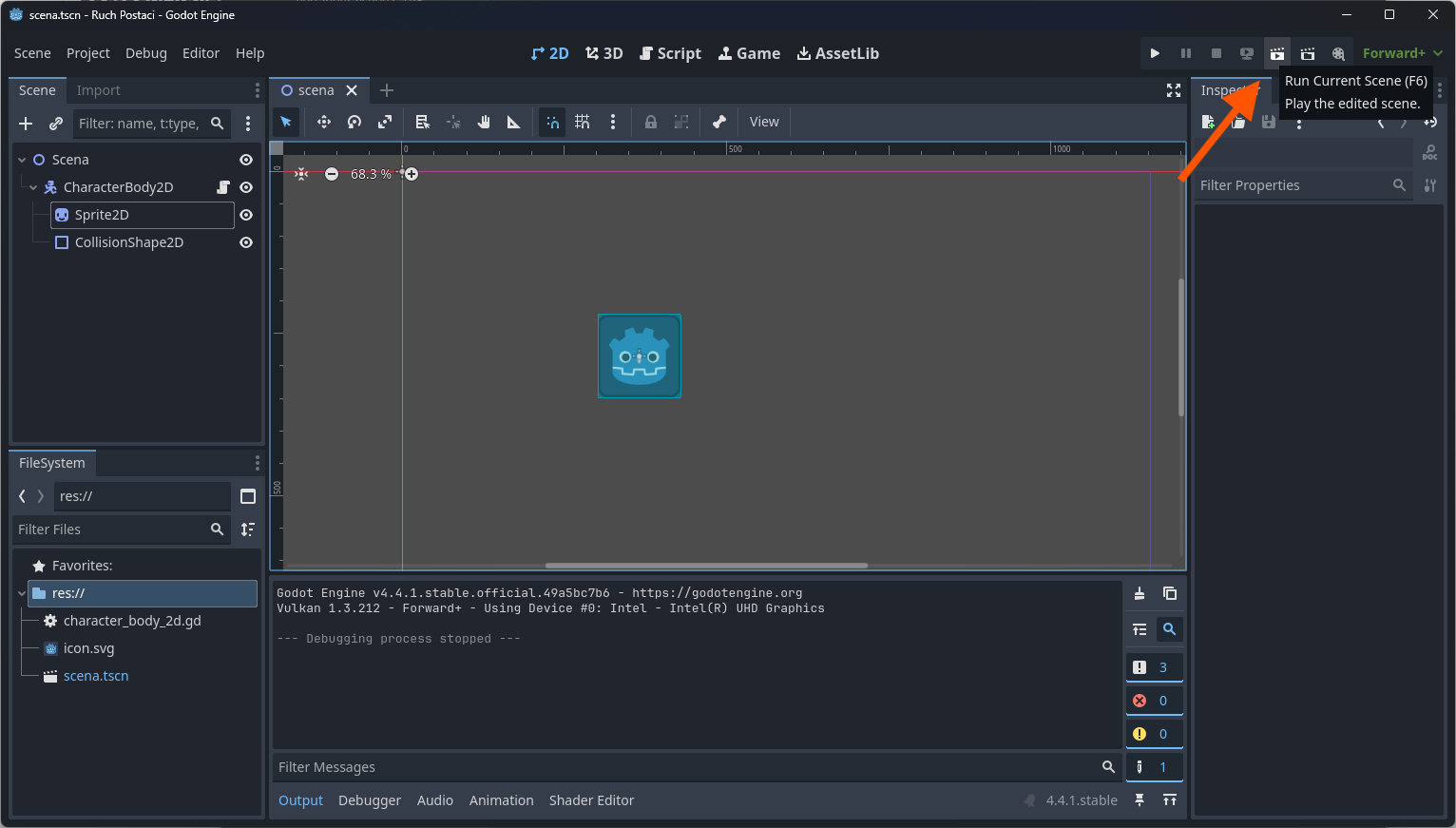Click the Stop running project icon

1217,53
